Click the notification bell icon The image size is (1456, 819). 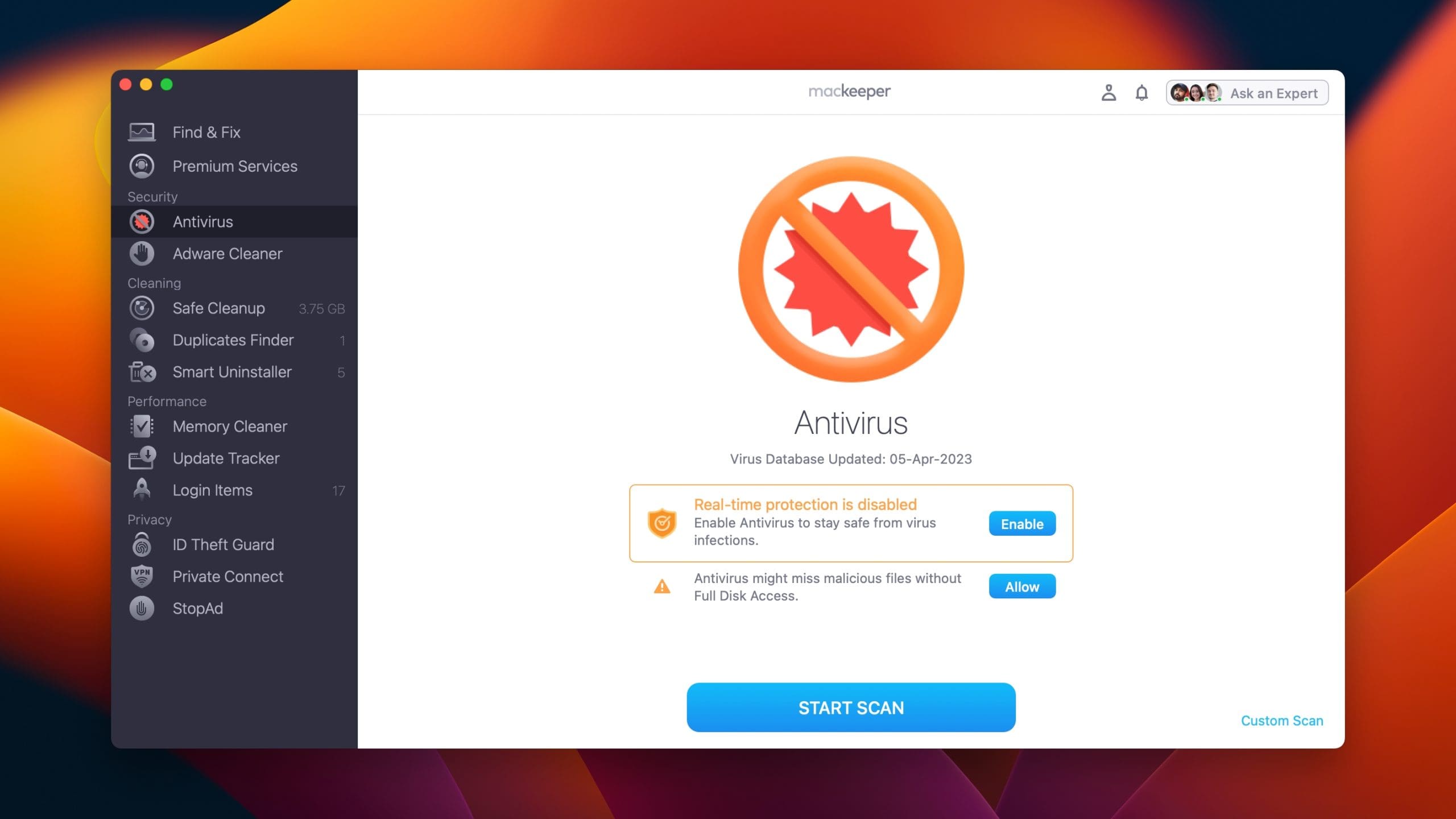coord(1141,92)
